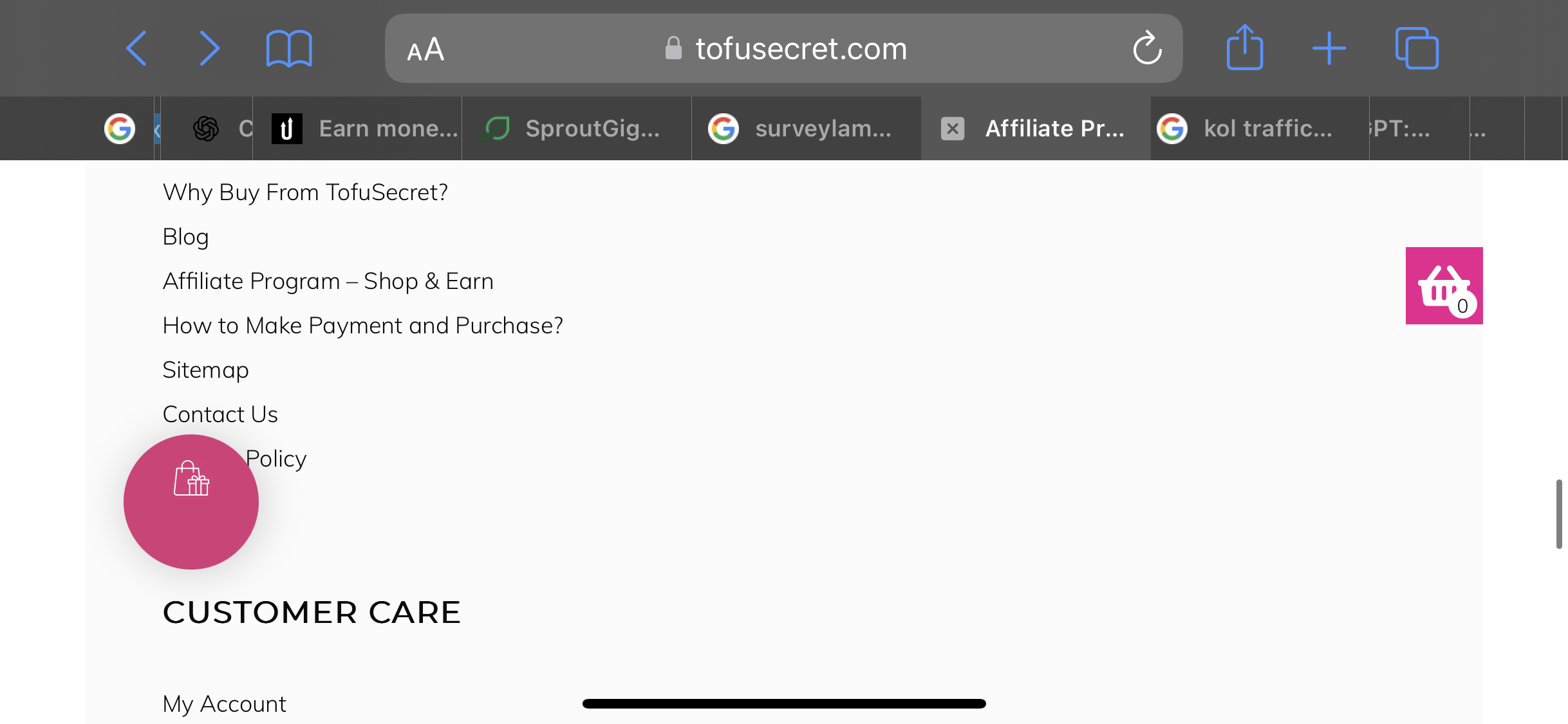
Task: Reload the tofusecret.com page
Action: click(1147, 48)
